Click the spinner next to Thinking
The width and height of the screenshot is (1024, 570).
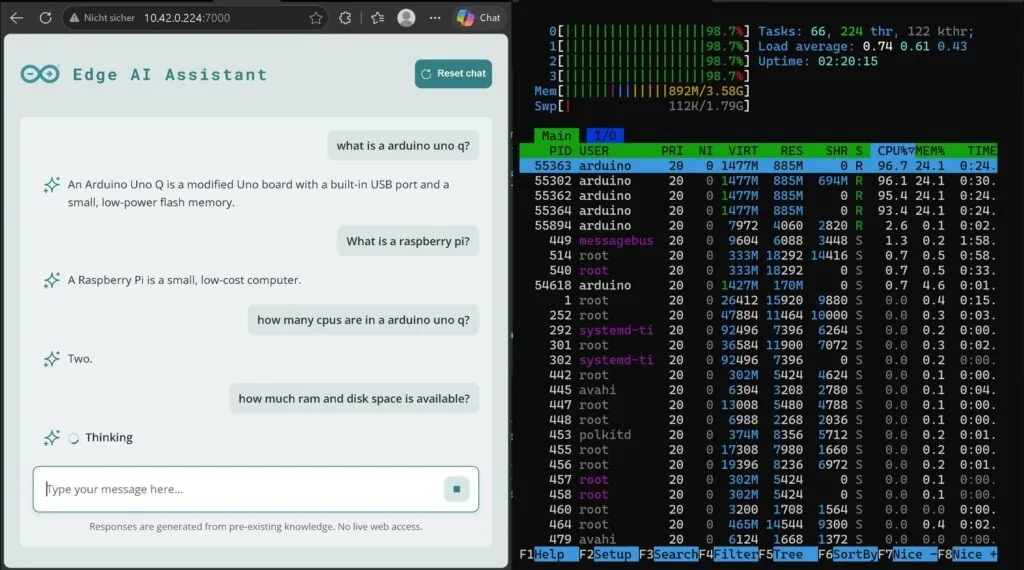(x=74, y=438)
